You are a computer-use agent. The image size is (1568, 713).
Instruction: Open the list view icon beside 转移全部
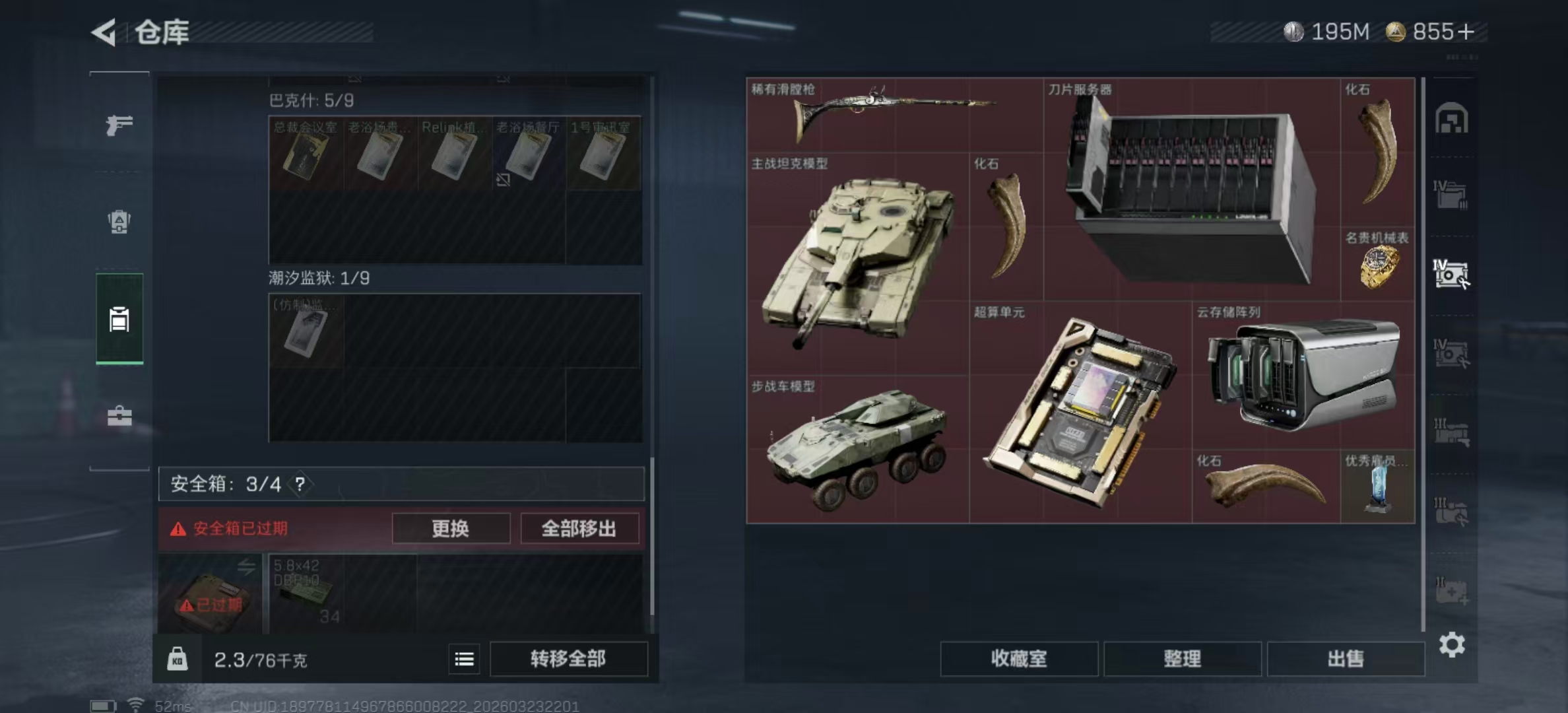(x=464, y=659)
